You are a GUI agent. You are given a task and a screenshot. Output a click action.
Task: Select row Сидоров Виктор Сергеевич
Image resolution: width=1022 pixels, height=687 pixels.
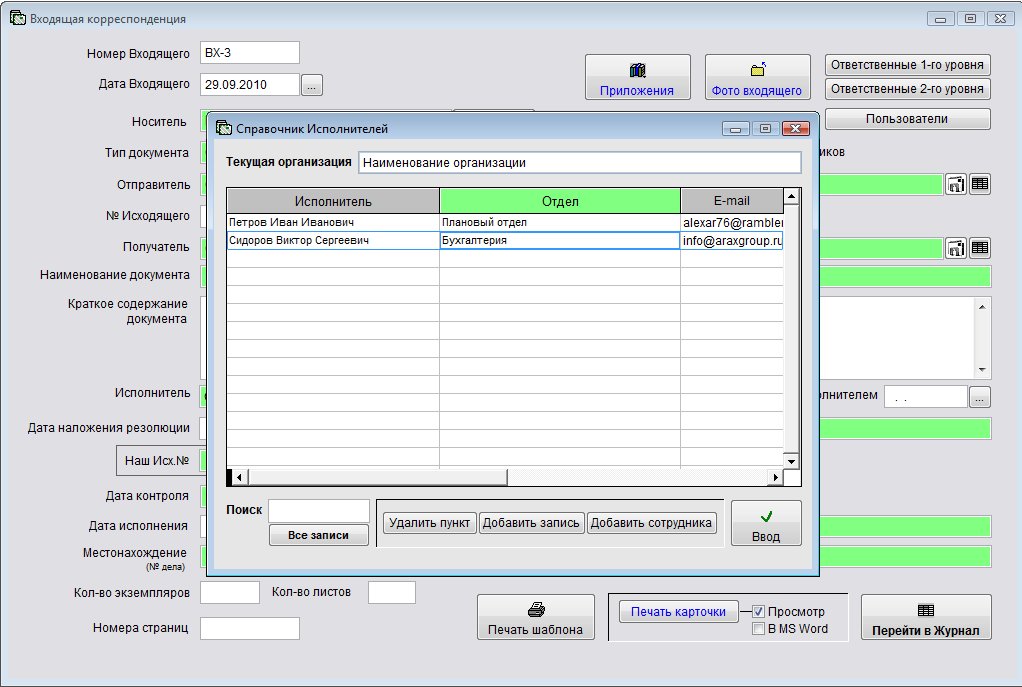coord(333,241)
